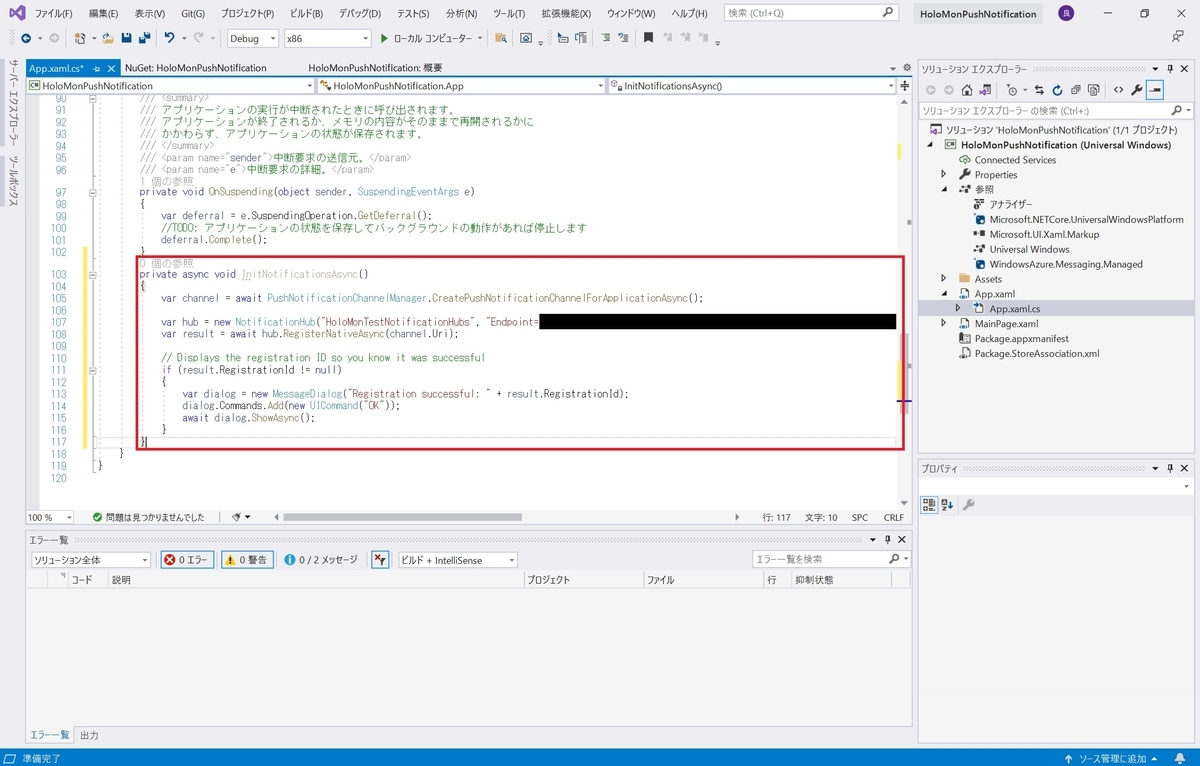Click Home icon in Solution Explorer toolbar
1200x766 pixels.
click(x=966, y=90)
